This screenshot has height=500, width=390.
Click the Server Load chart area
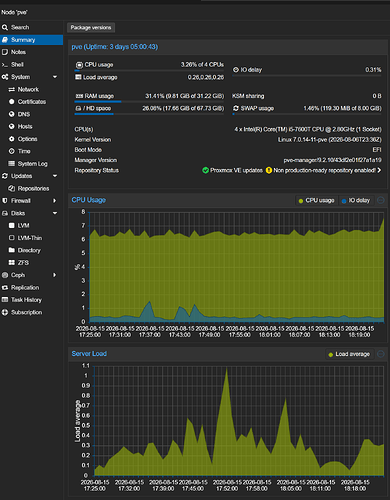click(239, 421)
